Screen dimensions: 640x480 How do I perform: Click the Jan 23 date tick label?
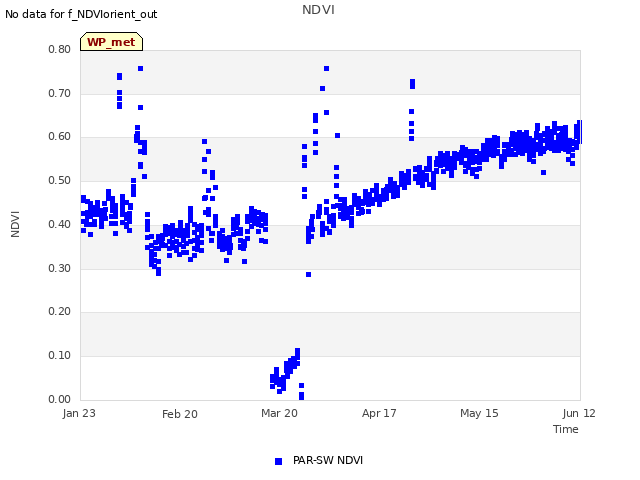79,413
